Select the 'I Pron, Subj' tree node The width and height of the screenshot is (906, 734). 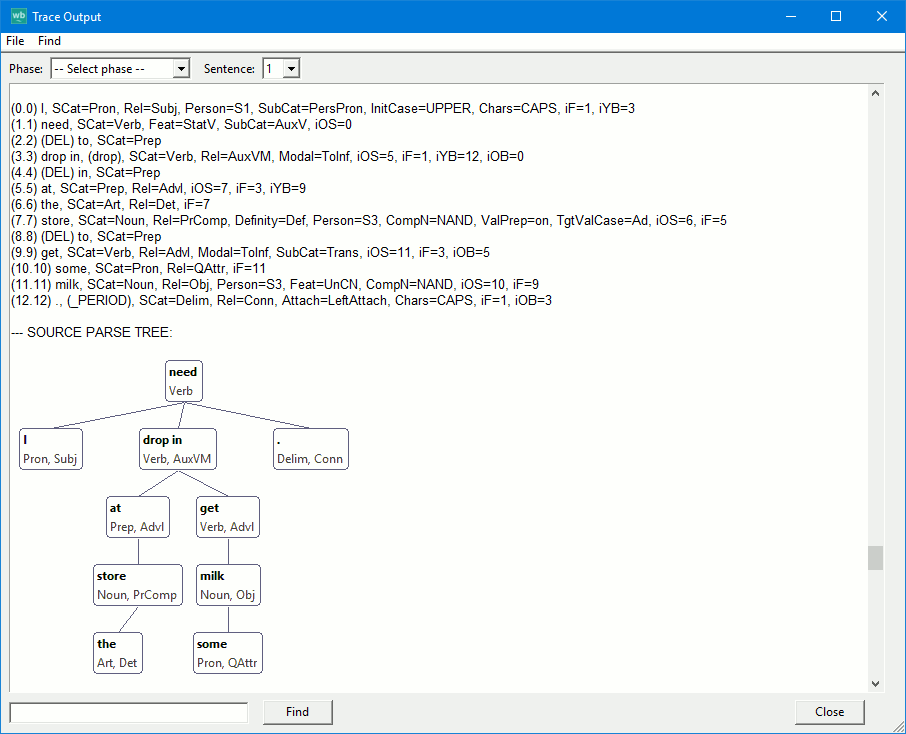[x=51, y=449]
